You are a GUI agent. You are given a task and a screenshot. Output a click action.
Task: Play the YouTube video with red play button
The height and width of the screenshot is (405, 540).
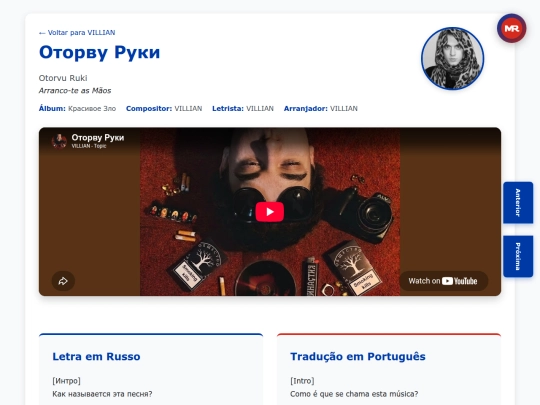(x=270, y=211)
